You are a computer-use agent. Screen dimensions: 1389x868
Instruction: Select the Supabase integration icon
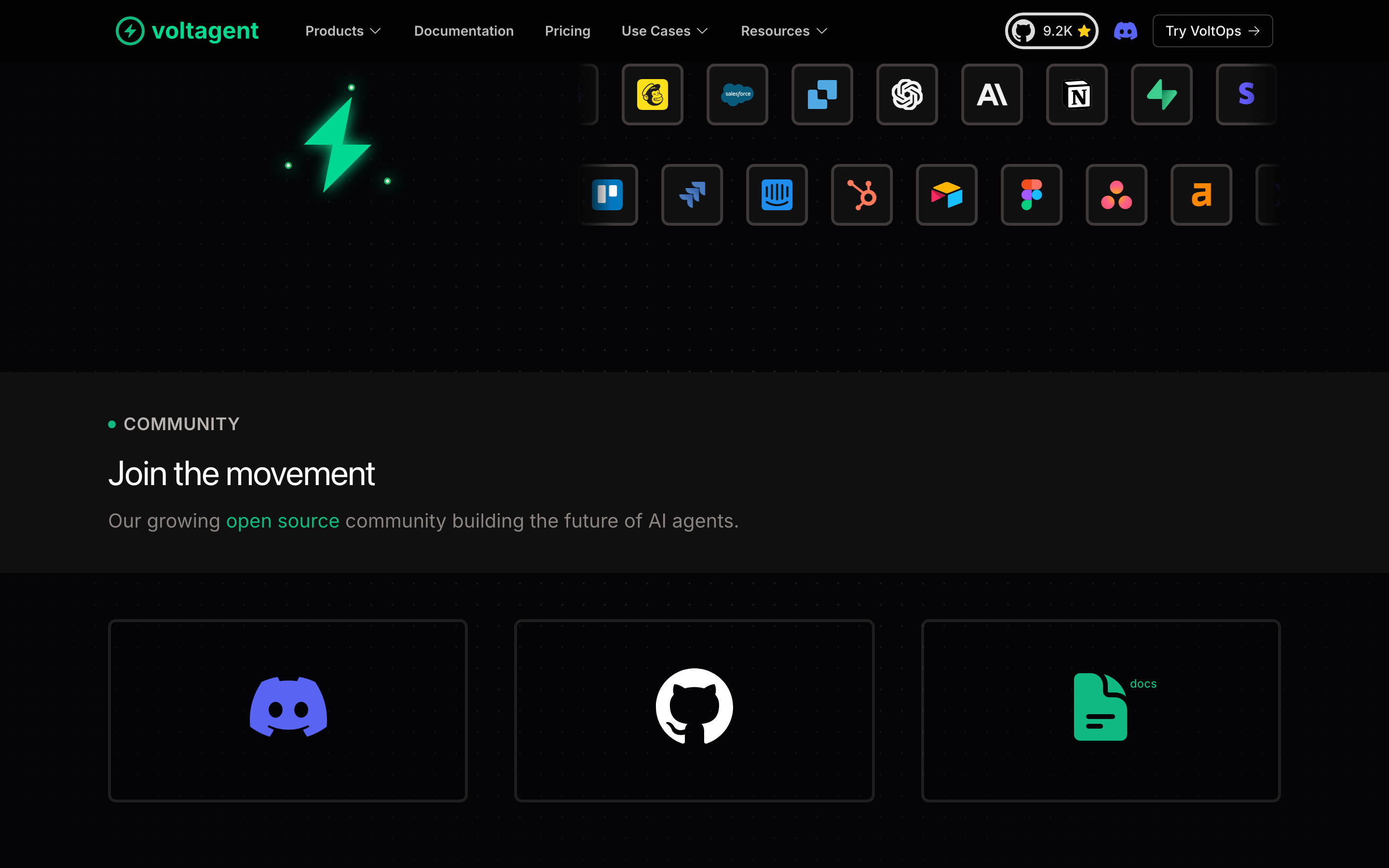[1162, 94]
